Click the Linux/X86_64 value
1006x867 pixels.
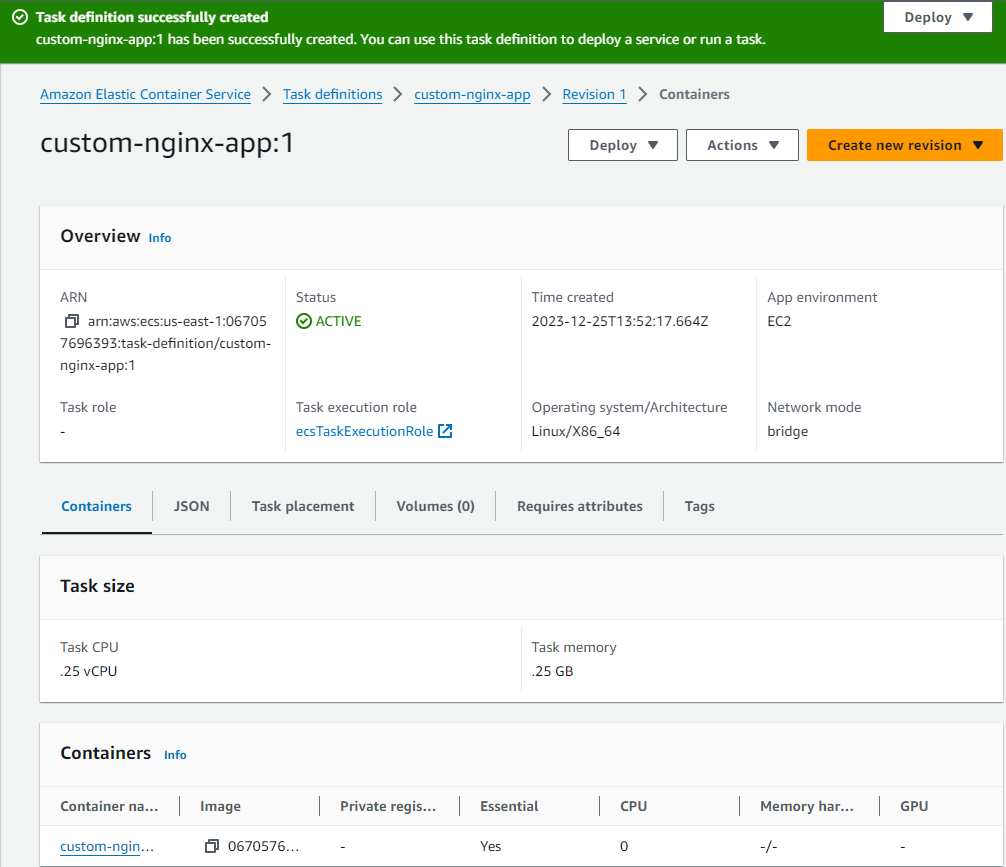[x=576, y=431]
